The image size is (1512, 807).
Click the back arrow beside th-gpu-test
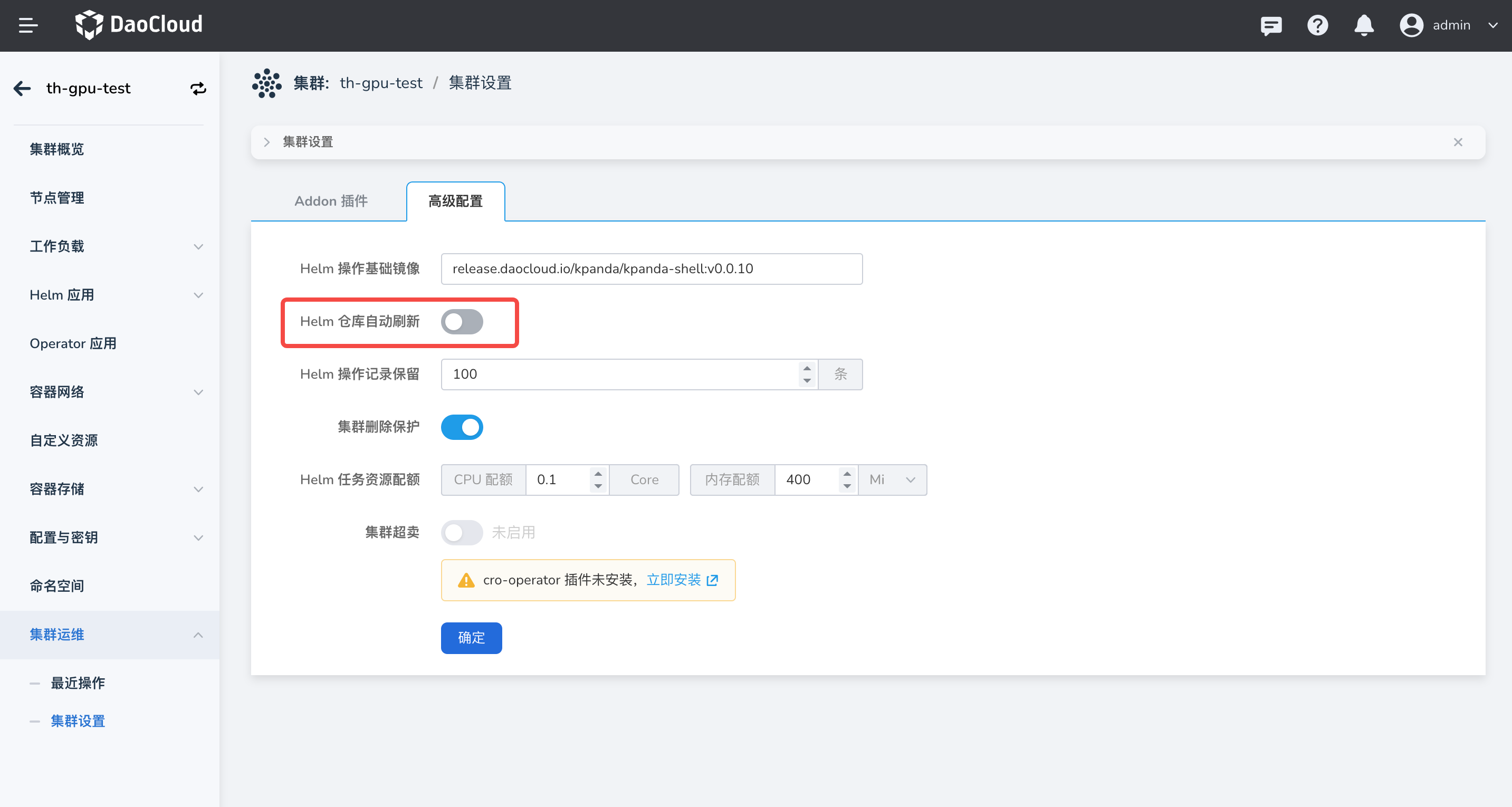(22, 88)
